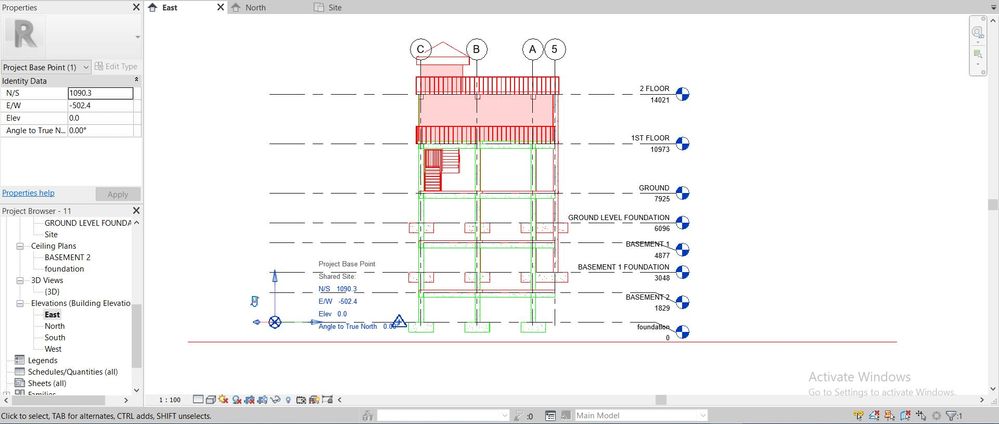Image resolution: width=999 pixels, height=424 pixels.
Task: Close the East view tab
Action: pos(220,7)
